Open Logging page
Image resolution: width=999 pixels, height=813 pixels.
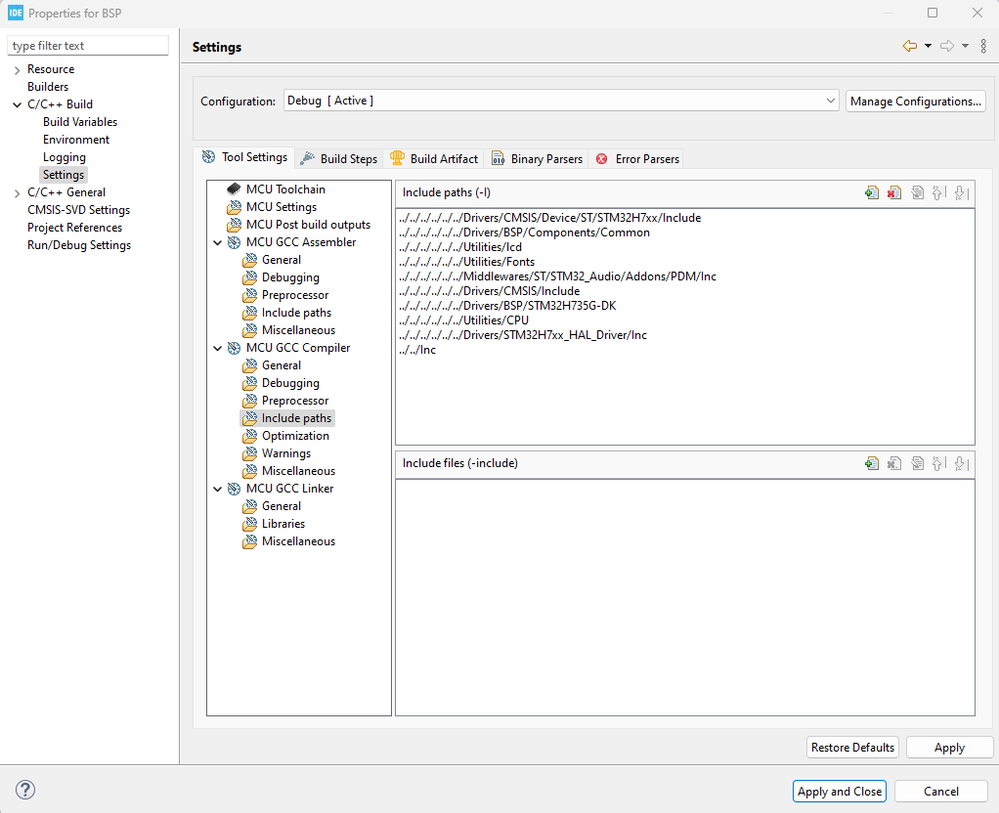tap(64, 157)
